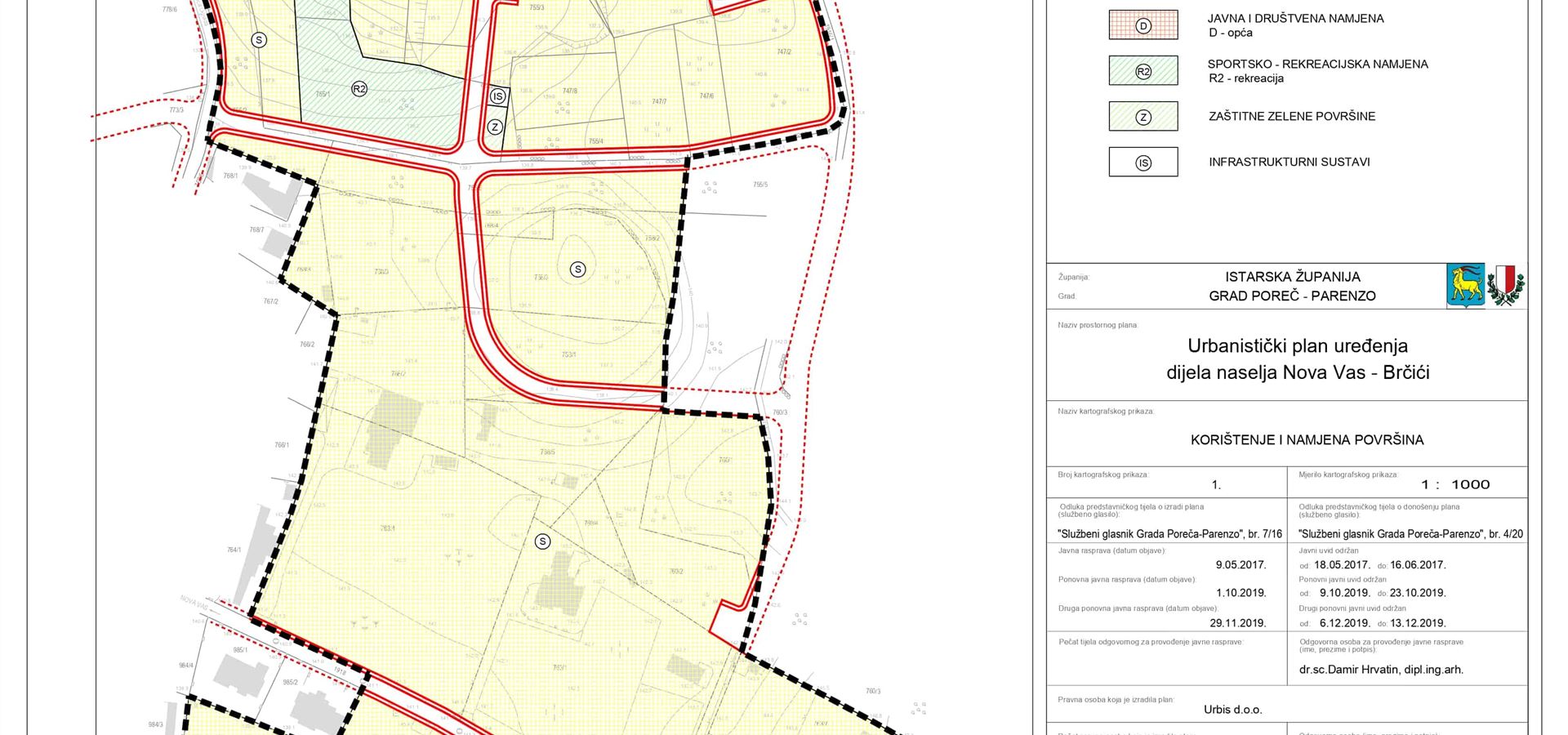1568x735 pixels.
Task: Pick the red hatched D legend swatch
Action: click(1143, 25)
